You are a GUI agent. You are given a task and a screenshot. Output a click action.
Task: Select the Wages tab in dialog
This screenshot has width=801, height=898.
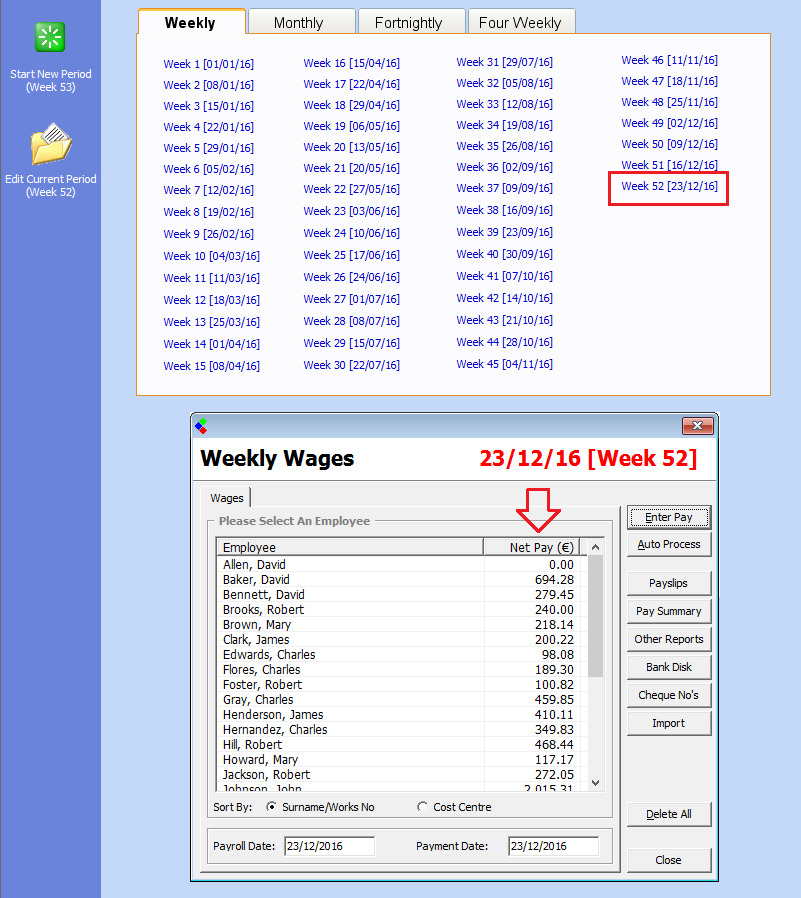click(226, 497)
